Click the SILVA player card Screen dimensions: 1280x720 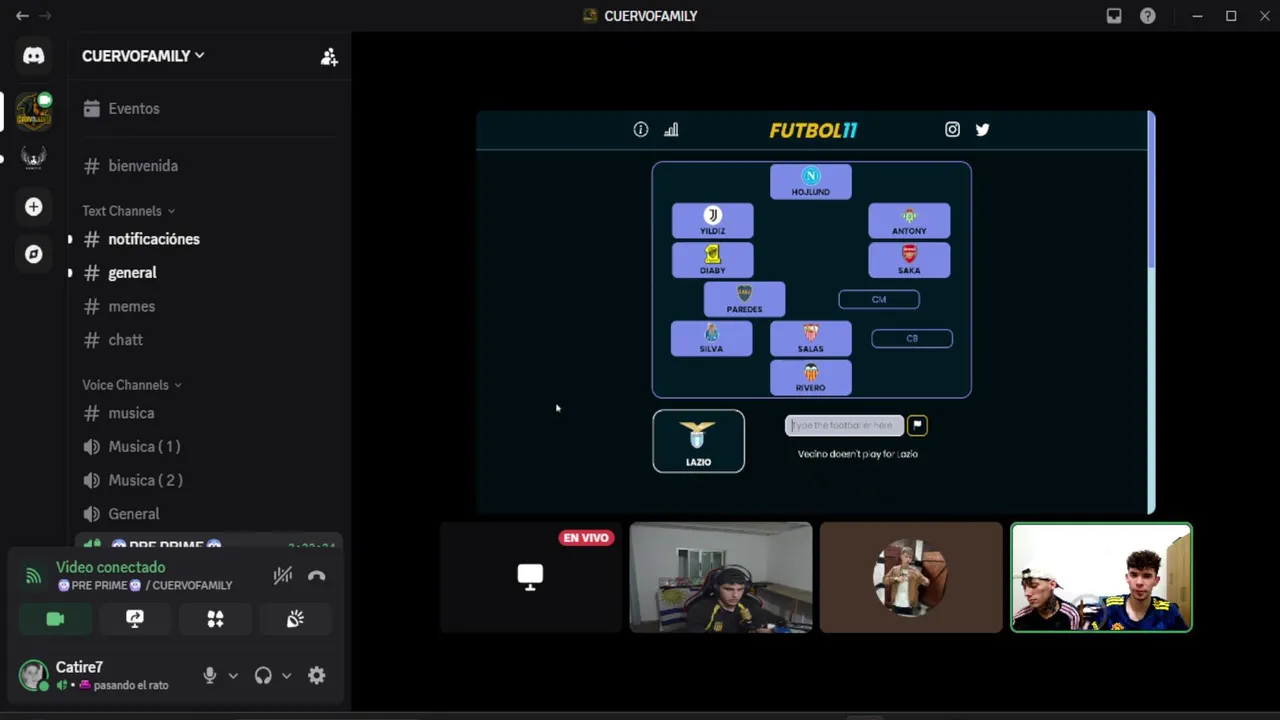pos(711,338)
